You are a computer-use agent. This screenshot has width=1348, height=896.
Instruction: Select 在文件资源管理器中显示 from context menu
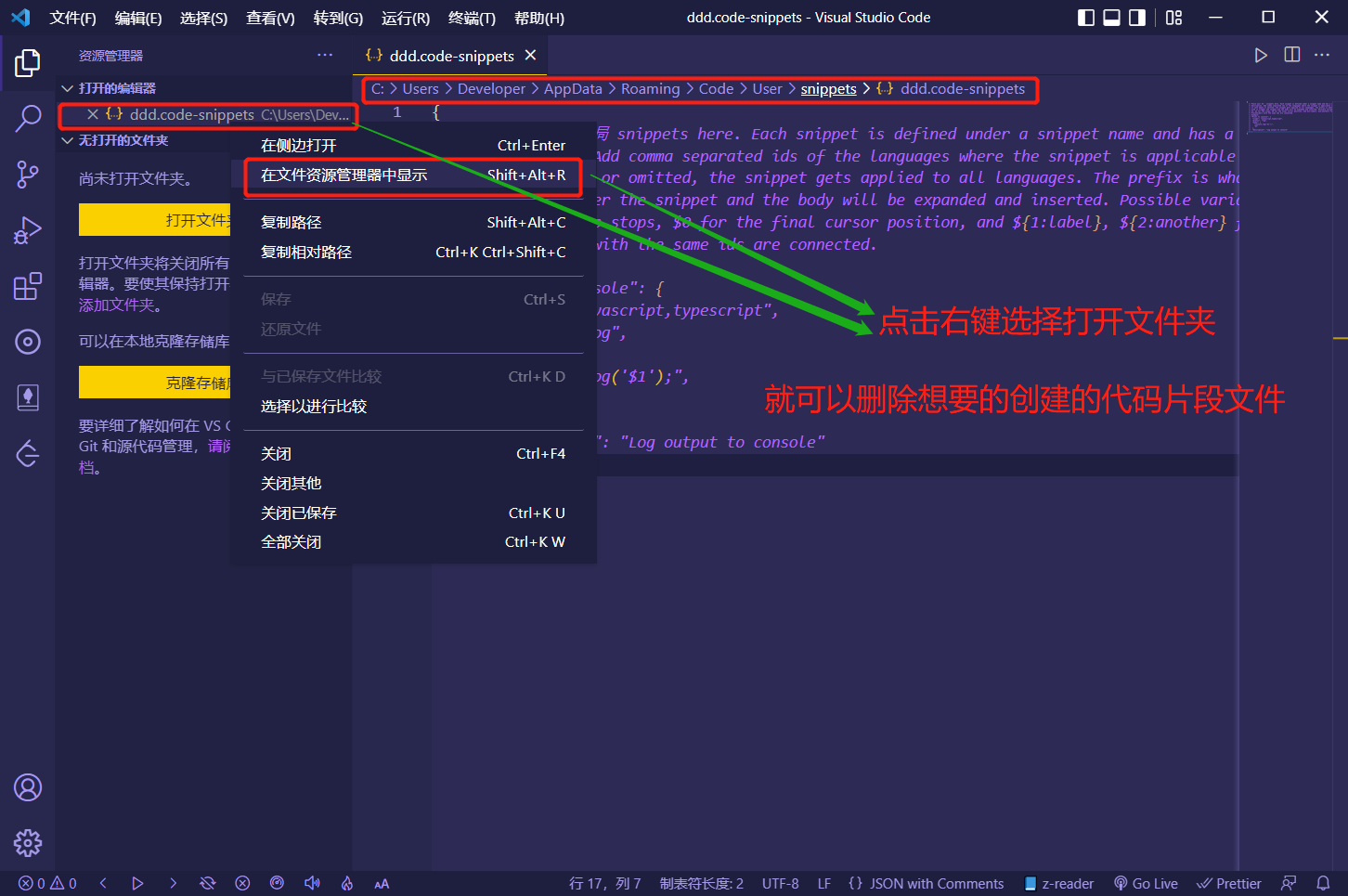pos(413,175)
